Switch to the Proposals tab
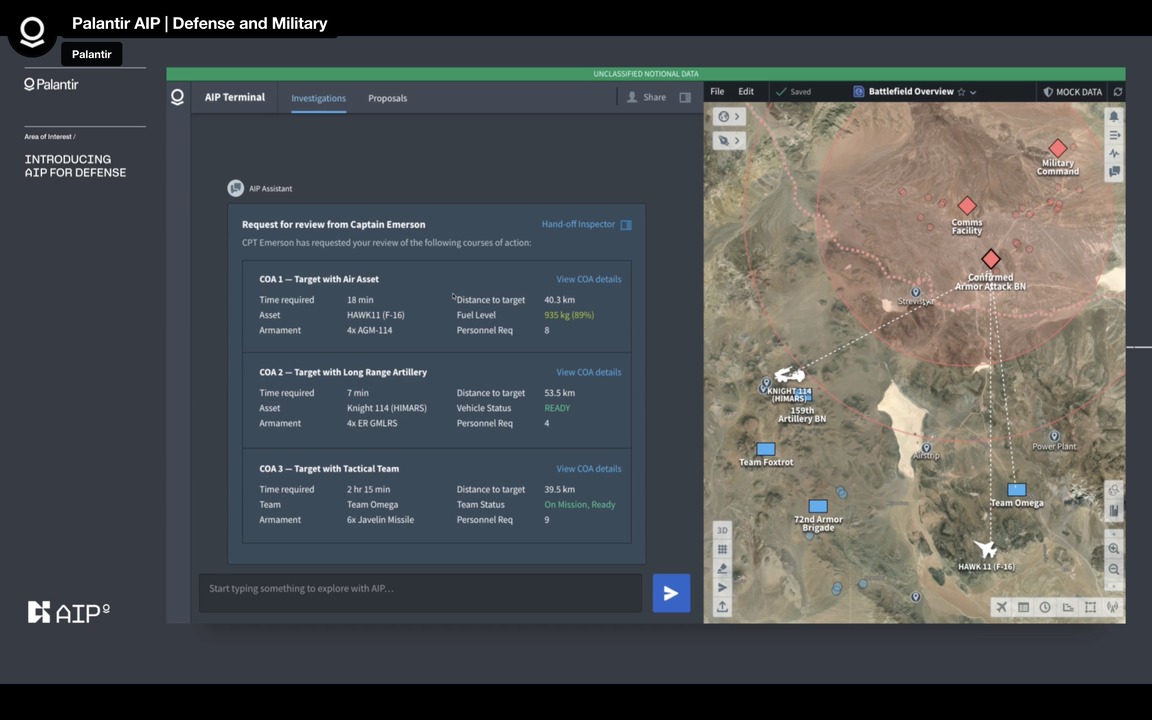The image size is (1152, 720). coord(387,98)
